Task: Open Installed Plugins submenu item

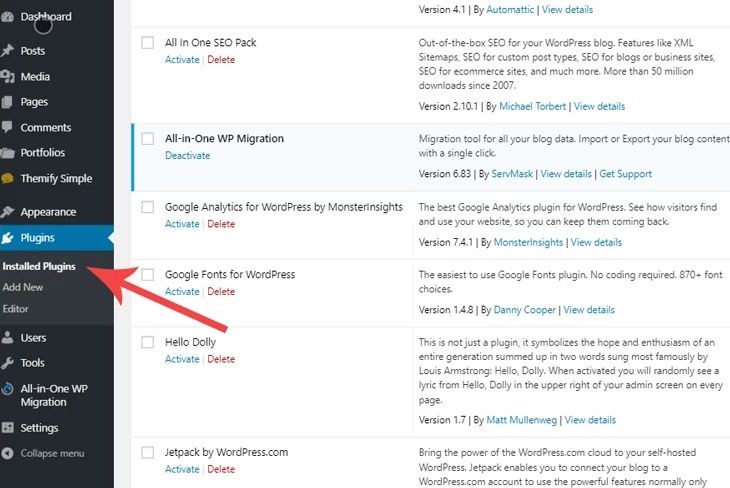Action: (39, 266)
